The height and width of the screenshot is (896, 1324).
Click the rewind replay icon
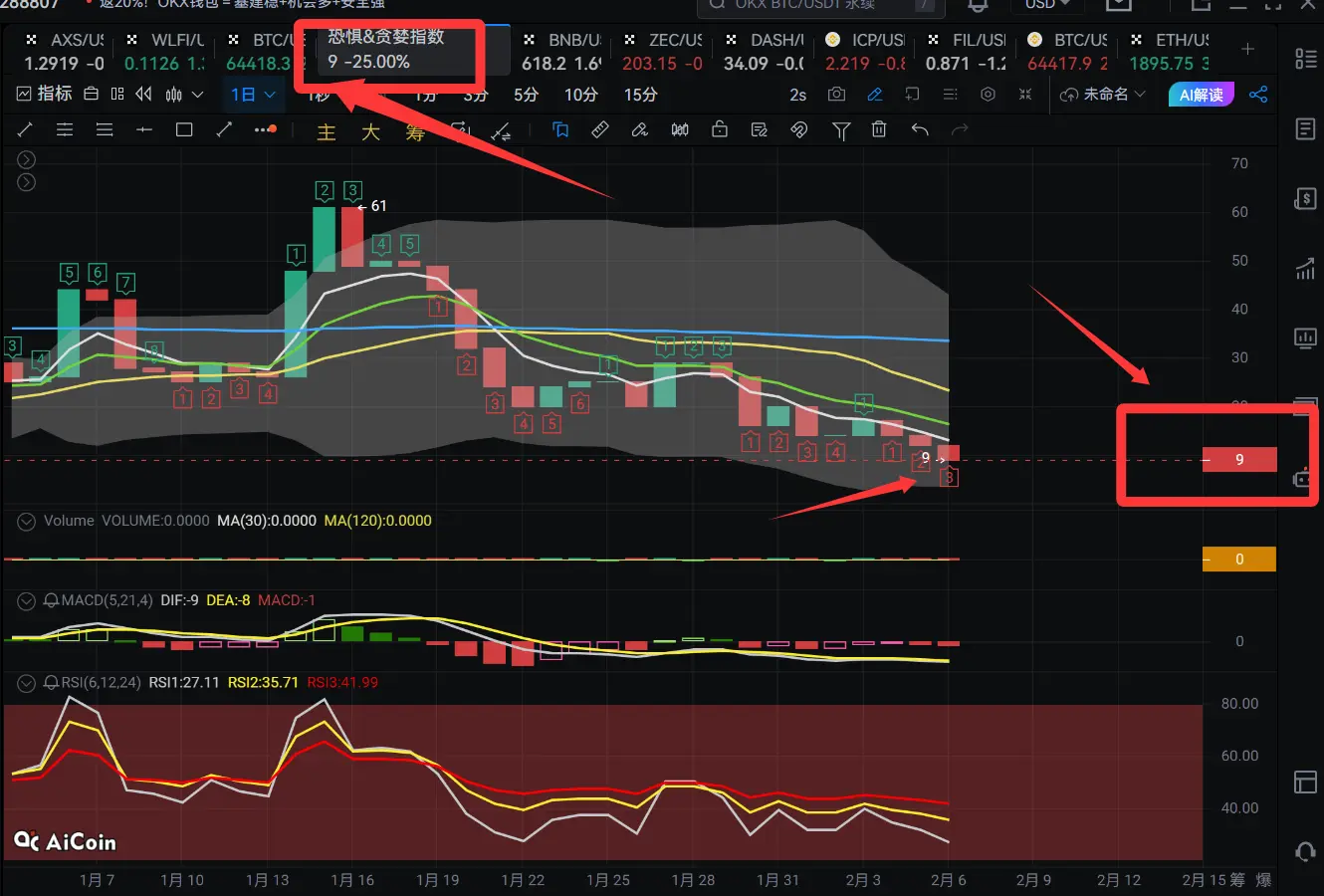coord(144,95)
